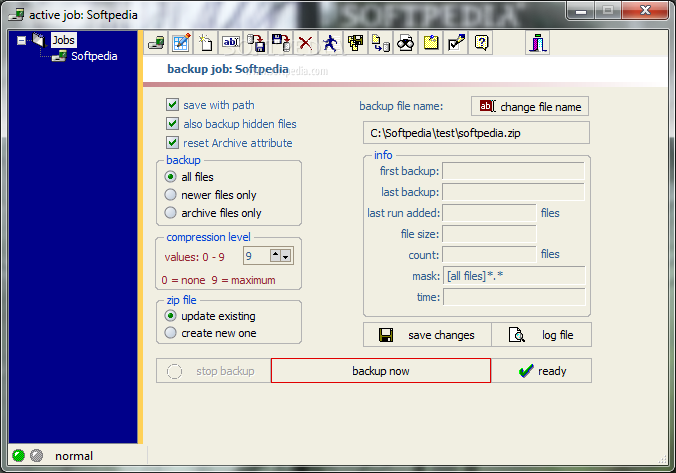Click the backup file name path field

476,133
